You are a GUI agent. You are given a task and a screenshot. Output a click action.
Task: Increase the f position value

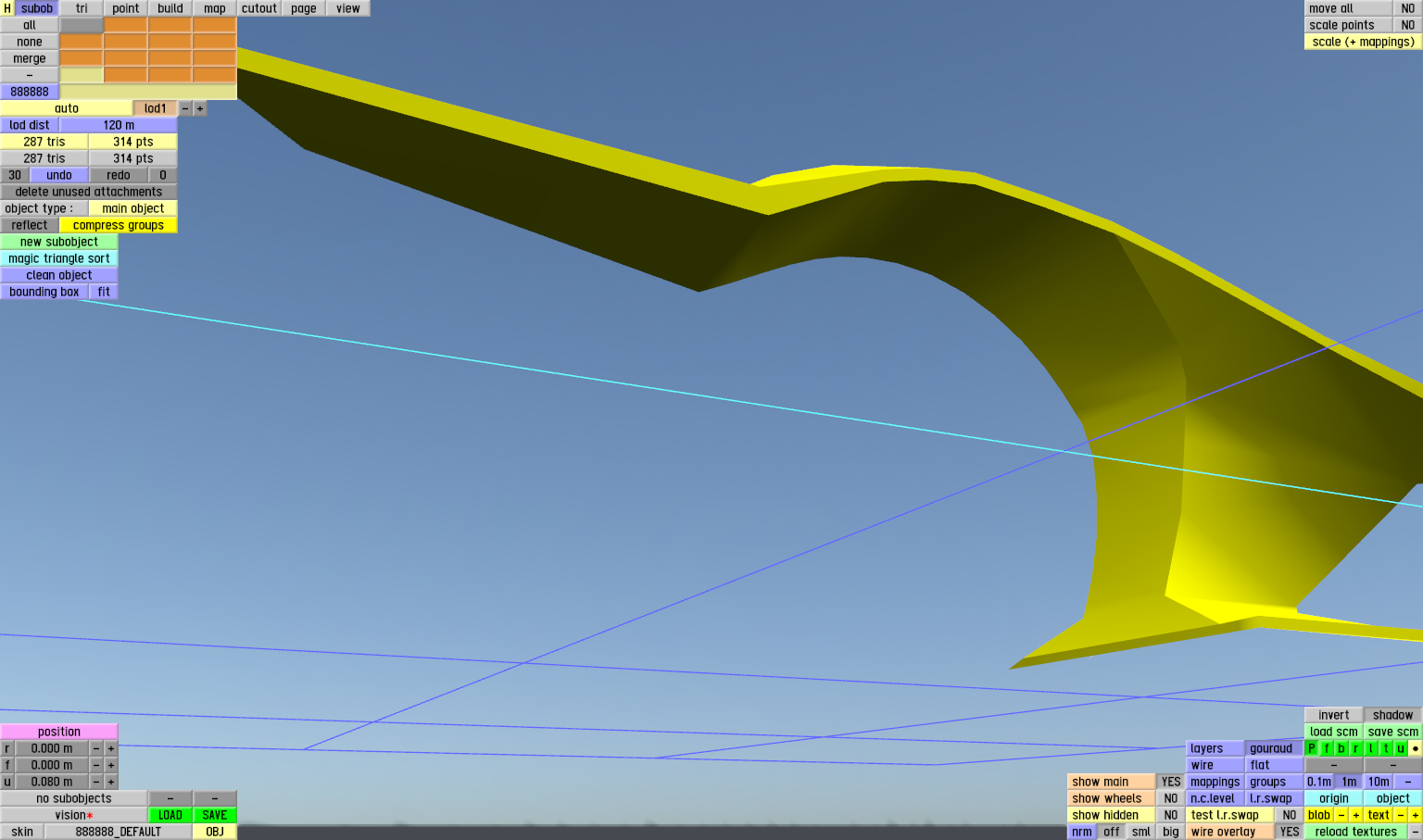[x=111, y=765]
